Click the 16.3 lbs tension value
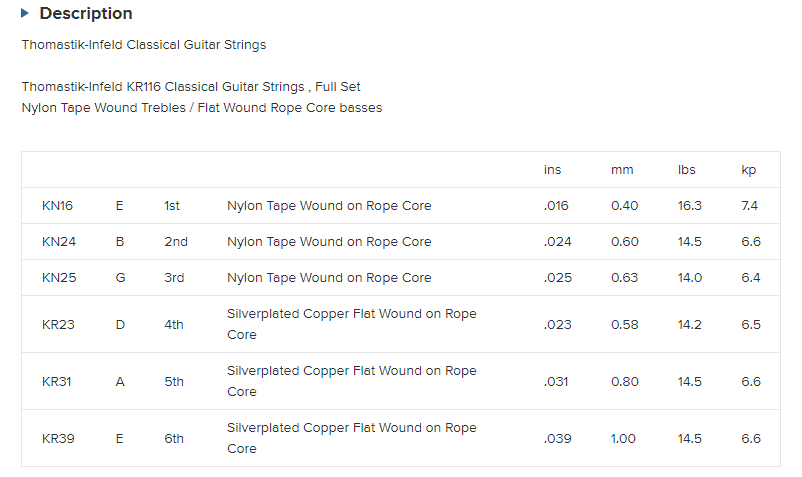Image resolution: width=802 pixels, height=477 pixels. pos(690,206)
